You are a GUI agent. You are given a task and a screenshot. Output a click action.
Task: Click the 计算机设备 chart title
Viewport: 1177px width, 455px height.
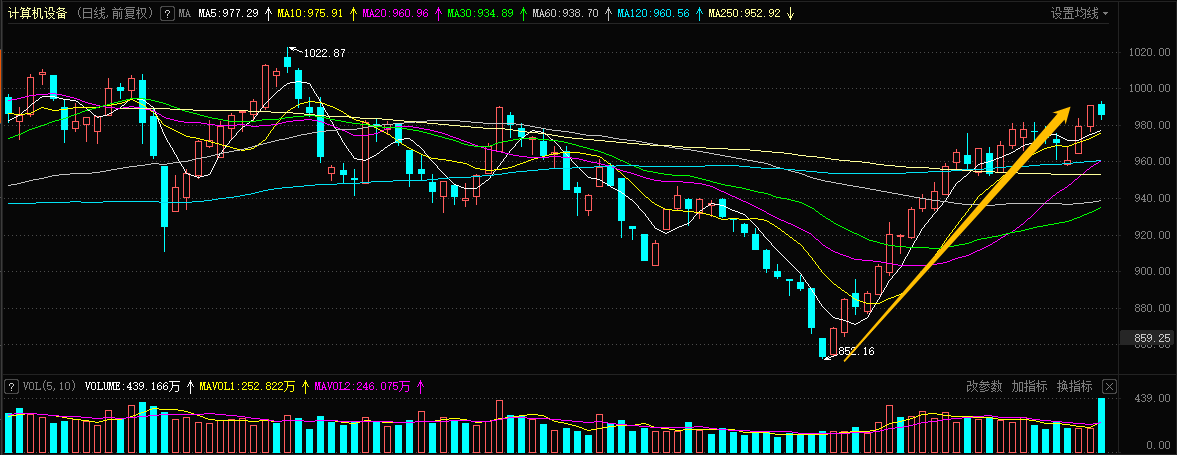point(37,14)
